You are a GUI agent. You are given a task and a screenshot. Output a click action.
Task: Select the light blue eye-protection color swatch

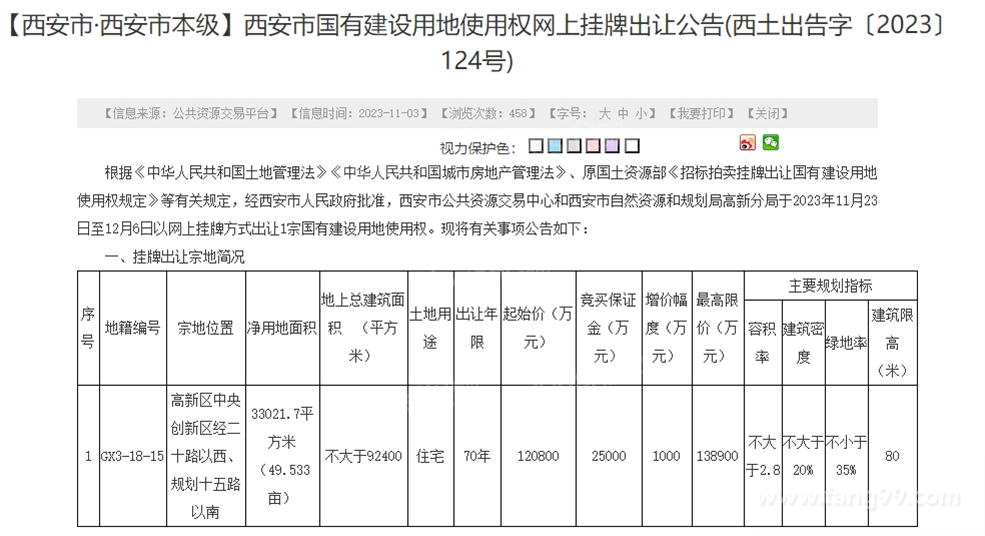[x=555, y=146]
